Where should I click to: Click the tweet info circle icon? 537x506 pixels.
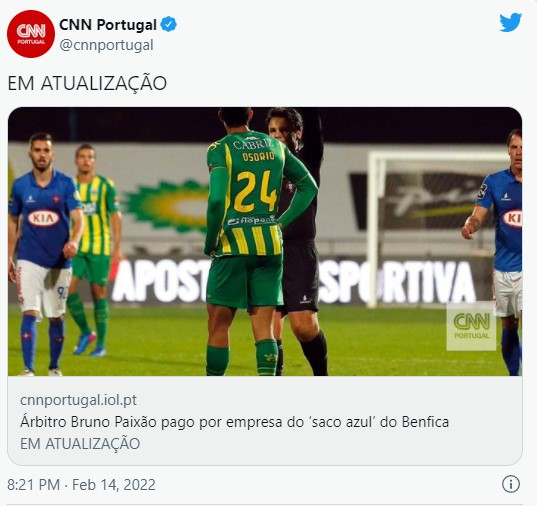pyautogui.click(x=511, y=484)
